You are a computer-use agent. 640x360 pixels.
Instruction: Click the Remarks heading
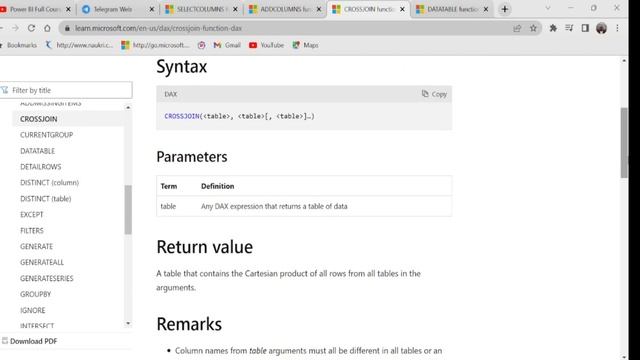(189, 324)
